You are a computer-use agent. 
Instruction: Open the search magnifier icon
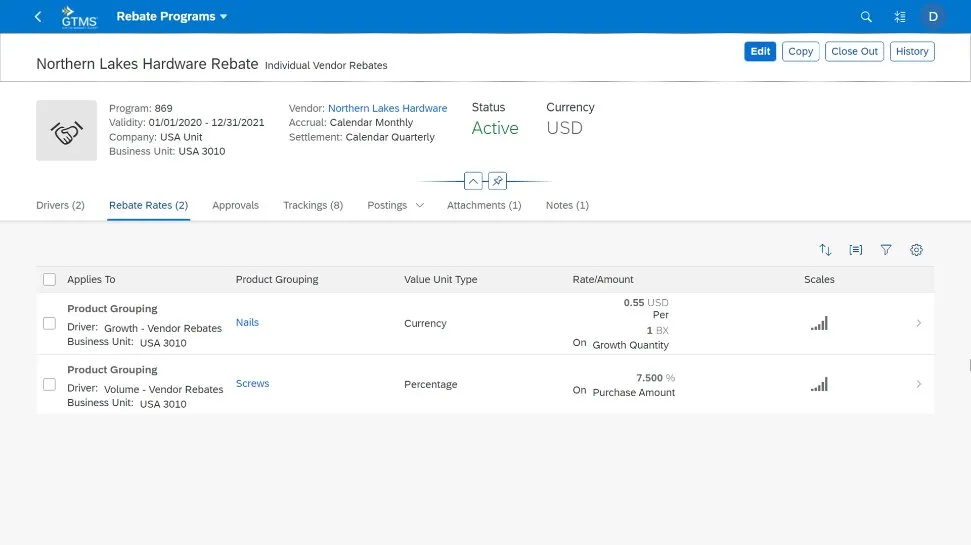pos(866,17)
